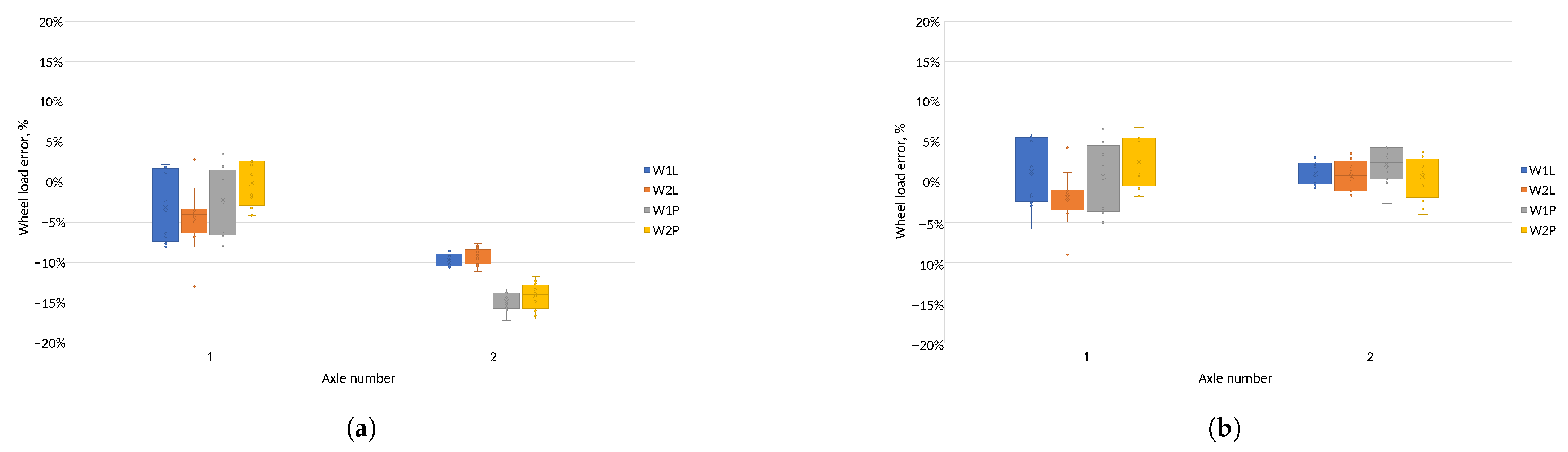Select the yellow W2P legend swatch in chart (b)

(x=1524, y=230)
